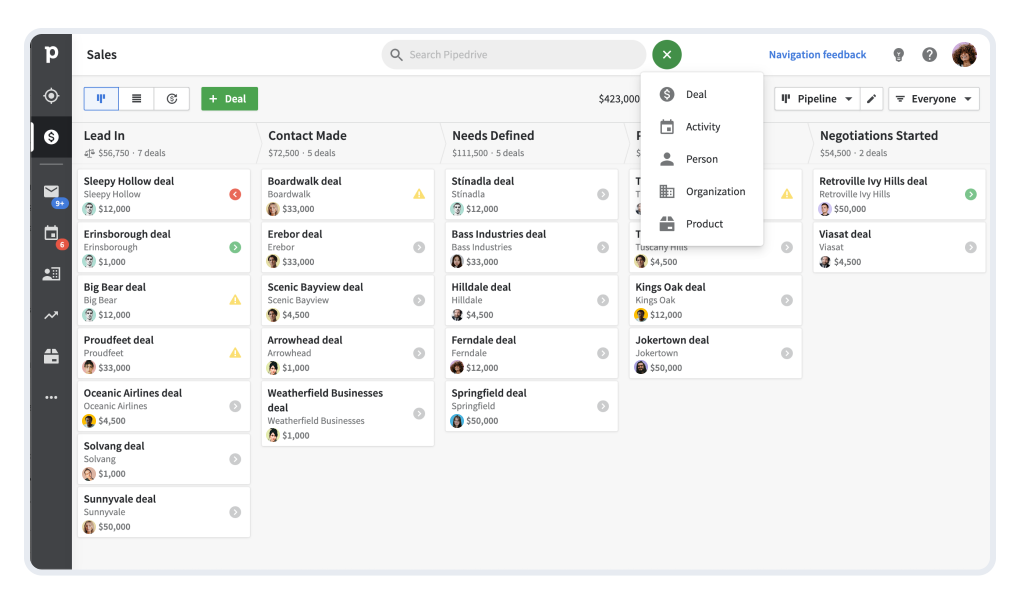Click the warning icon on Proudfeet deal

pyautogui.click(x=235, y=353)
